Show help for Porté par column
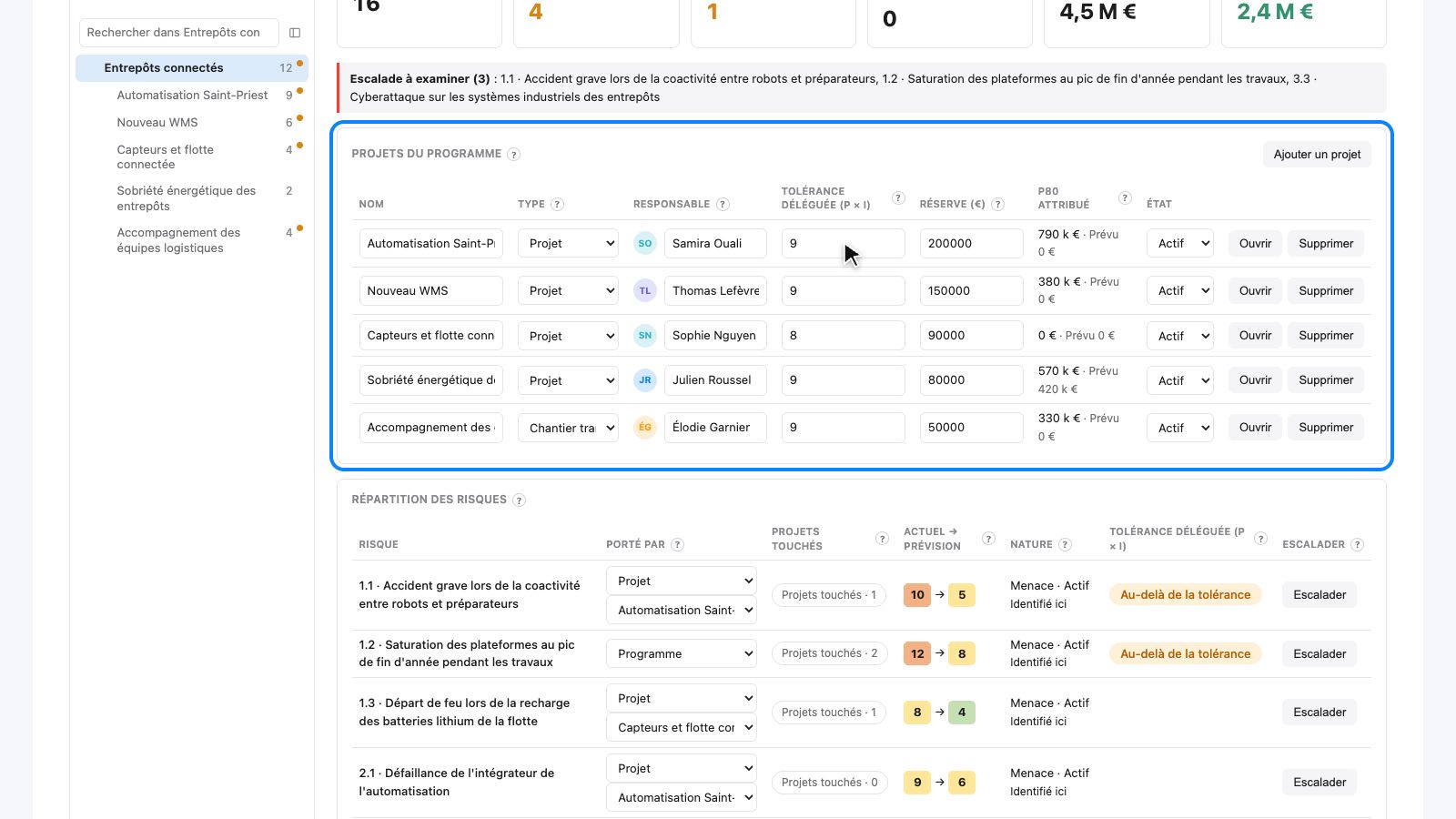Screen dimensions: 1456x819 677,545
